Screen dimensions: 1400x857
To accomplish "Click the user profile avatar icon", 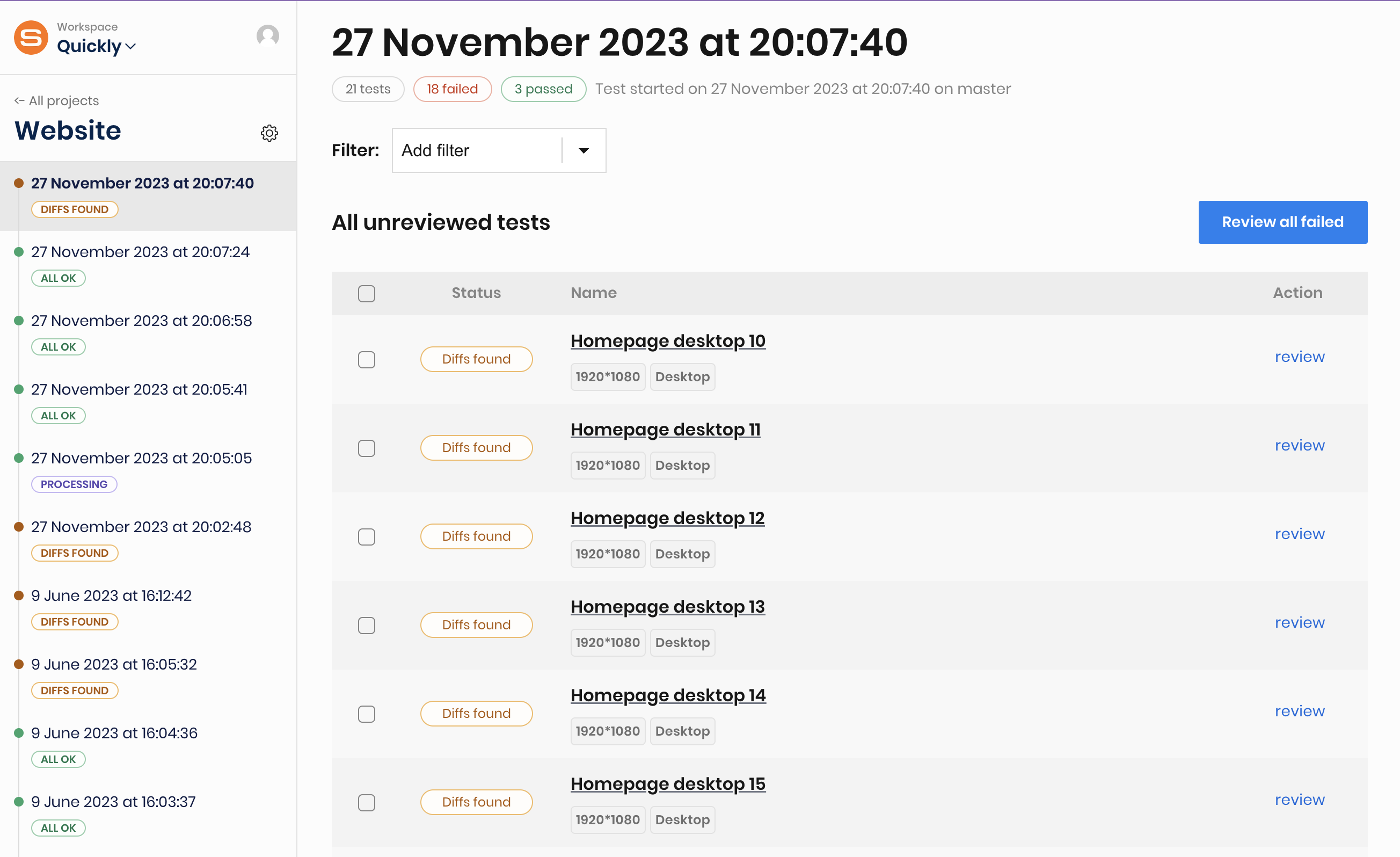I will click(x=268, y=36).
